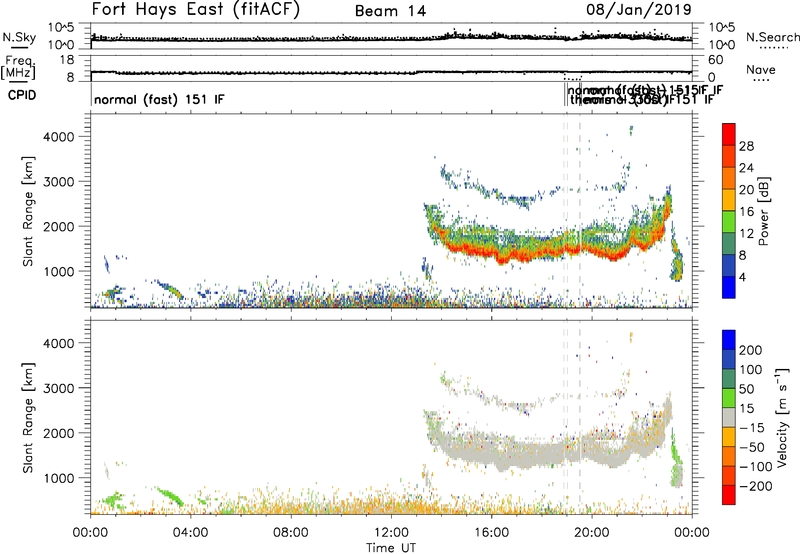The height and width of the screenshot is (554, 800).
Task: Click the "20:00" time tick label
Action: point(591,533)
